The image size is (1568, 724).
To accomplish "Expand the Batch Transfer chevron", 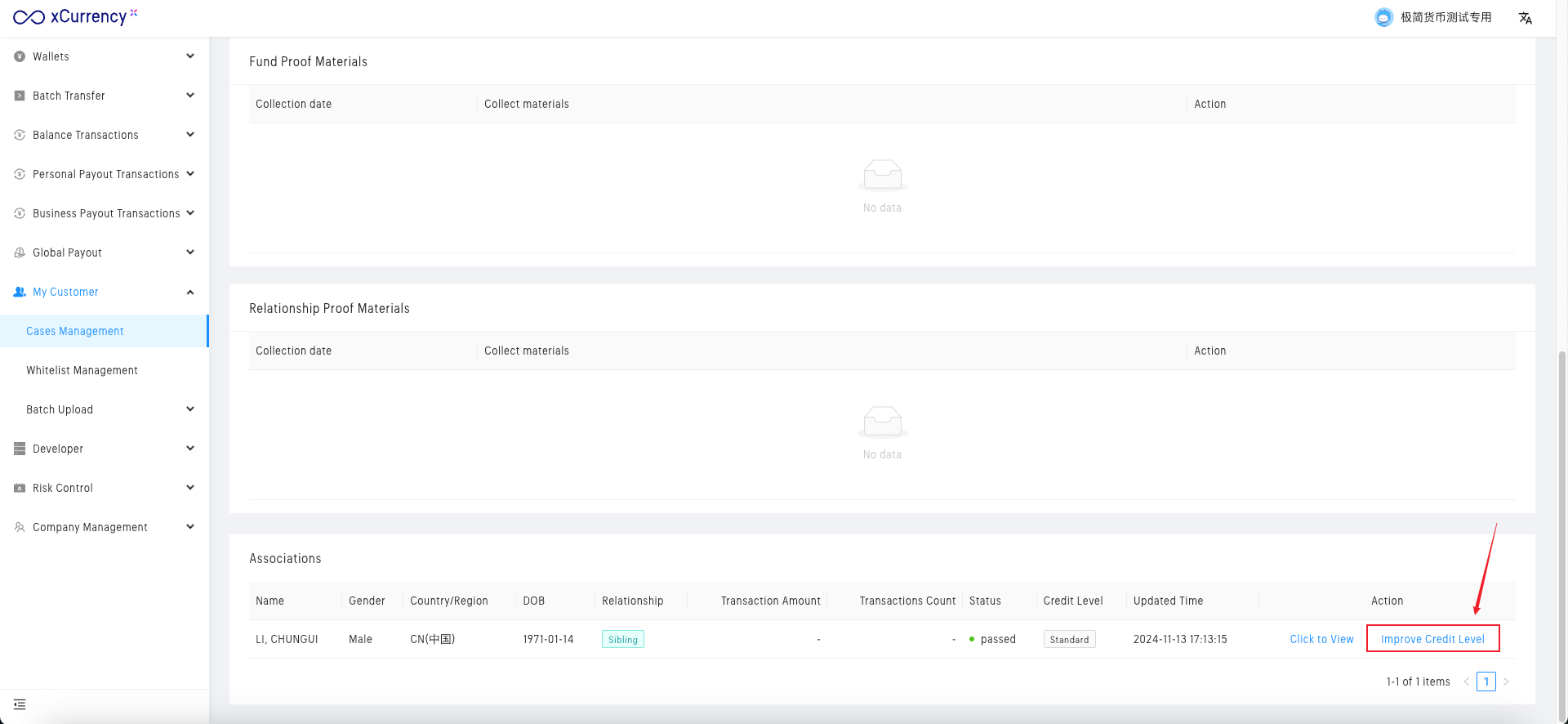I will tap(190, 96).
